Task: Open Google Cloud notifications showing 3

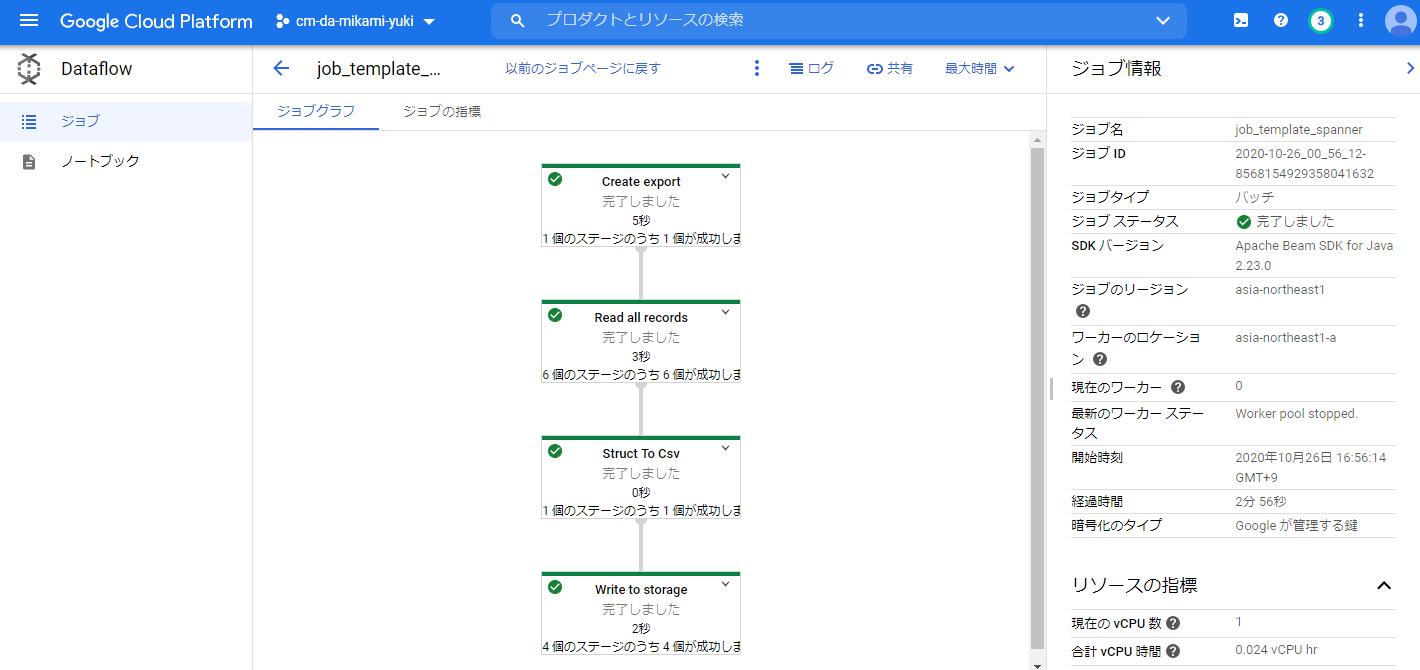Action: 1320,20
